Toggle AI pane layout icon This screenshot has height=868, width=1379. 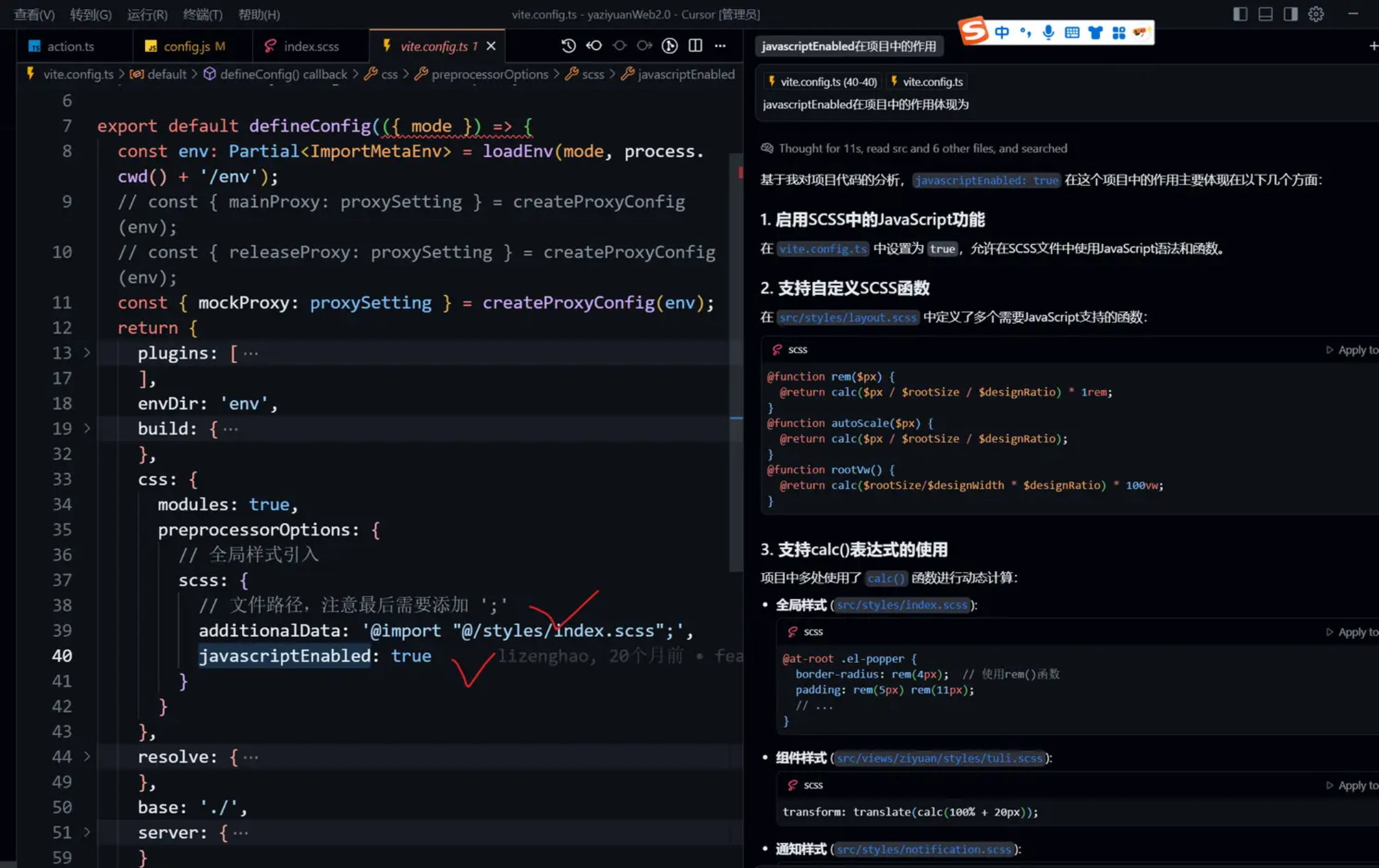point(1290,14)
